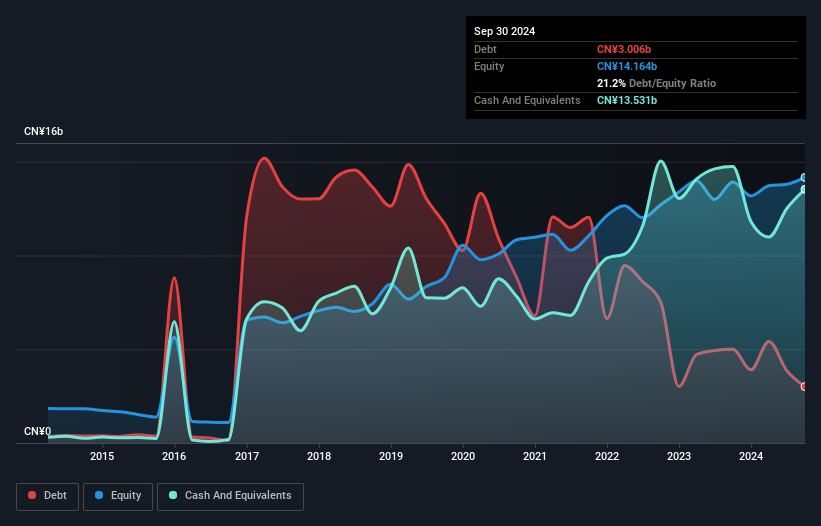
Task: Click the 21.2% Debt/Equity Ratio text
Action: [656, 83]
